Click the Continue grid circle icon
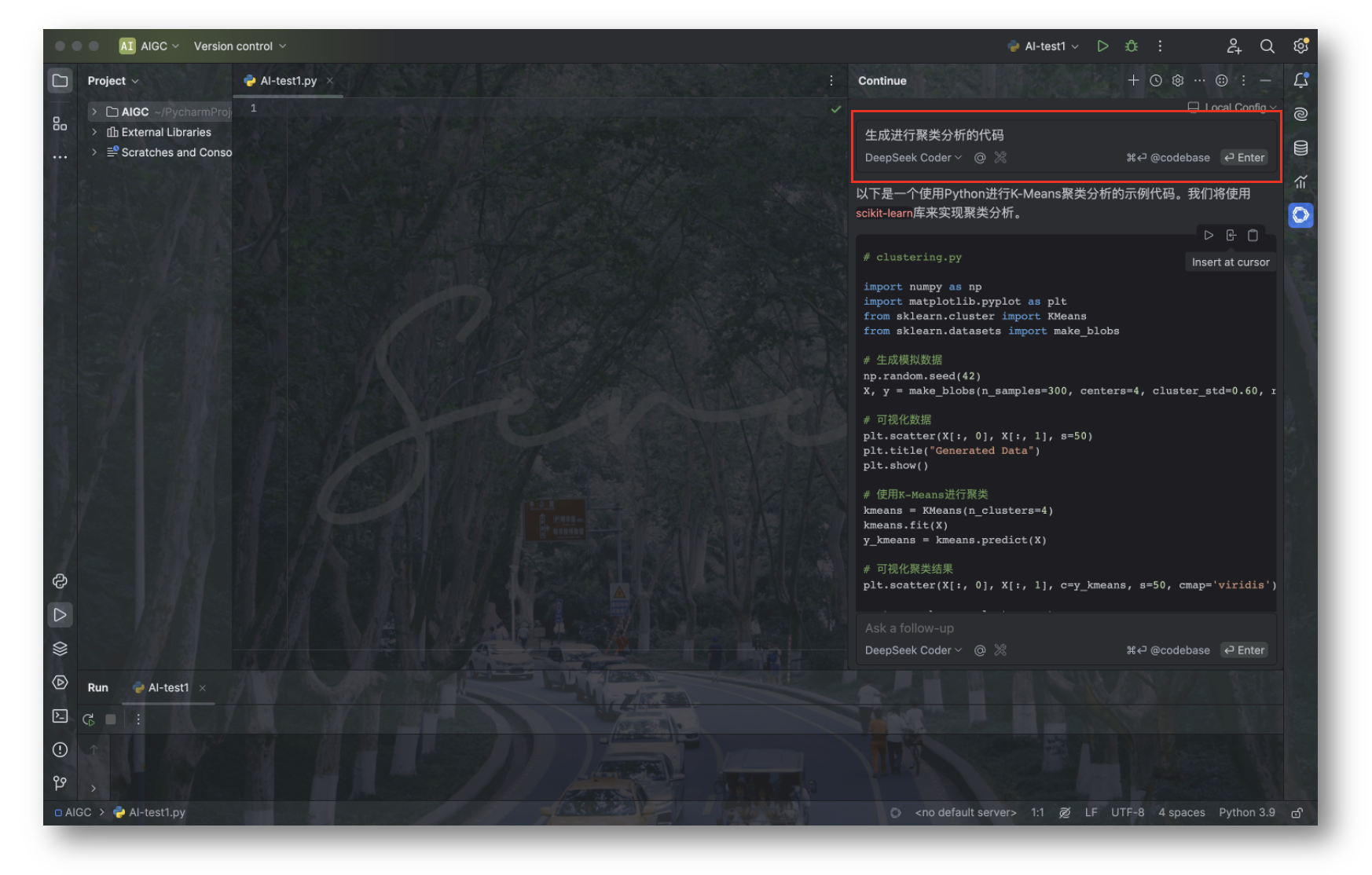1372x875 pixels. click(x=1221, y=80)
